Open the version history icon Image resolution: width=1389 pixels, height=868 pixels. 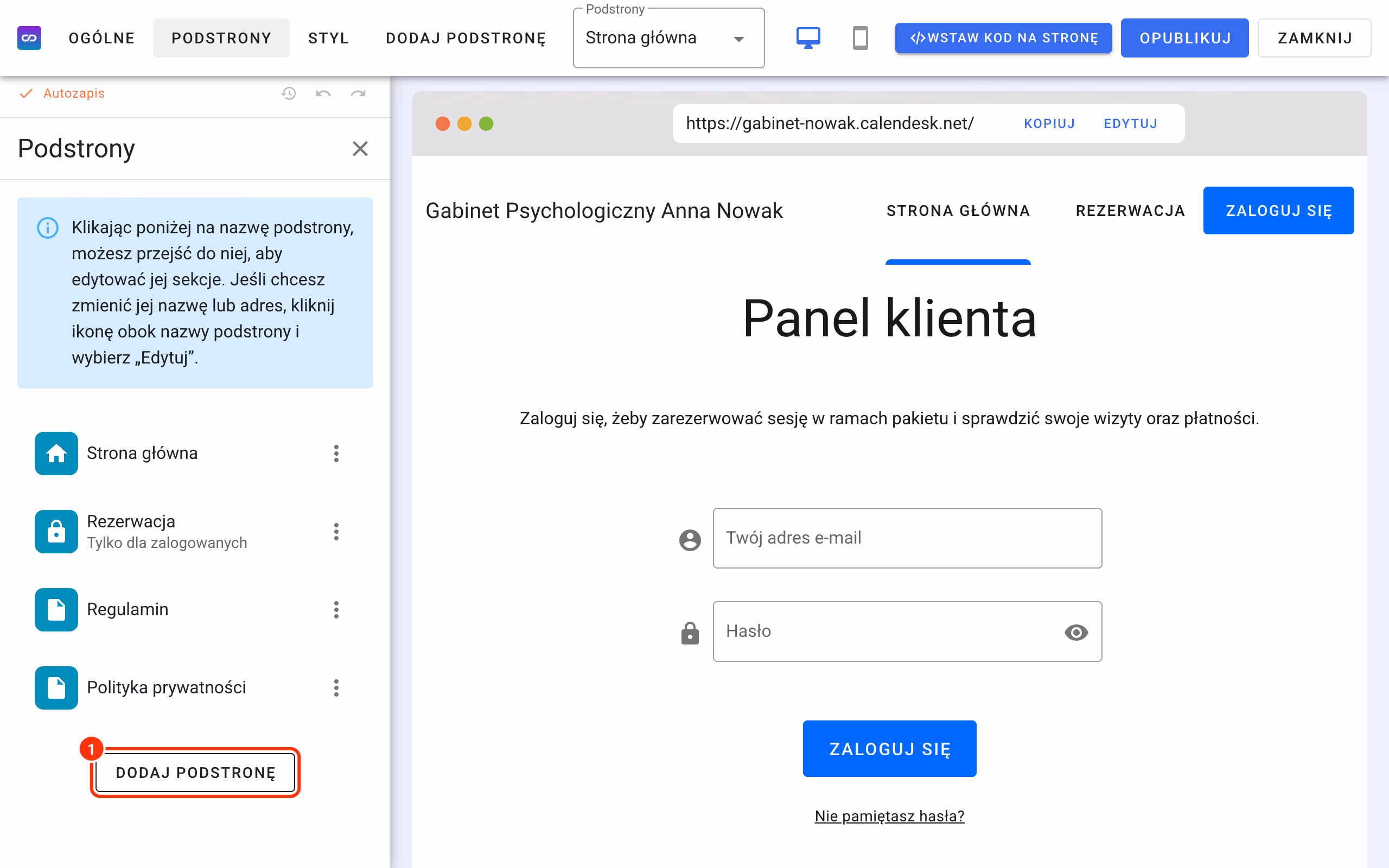coord(289,93)
